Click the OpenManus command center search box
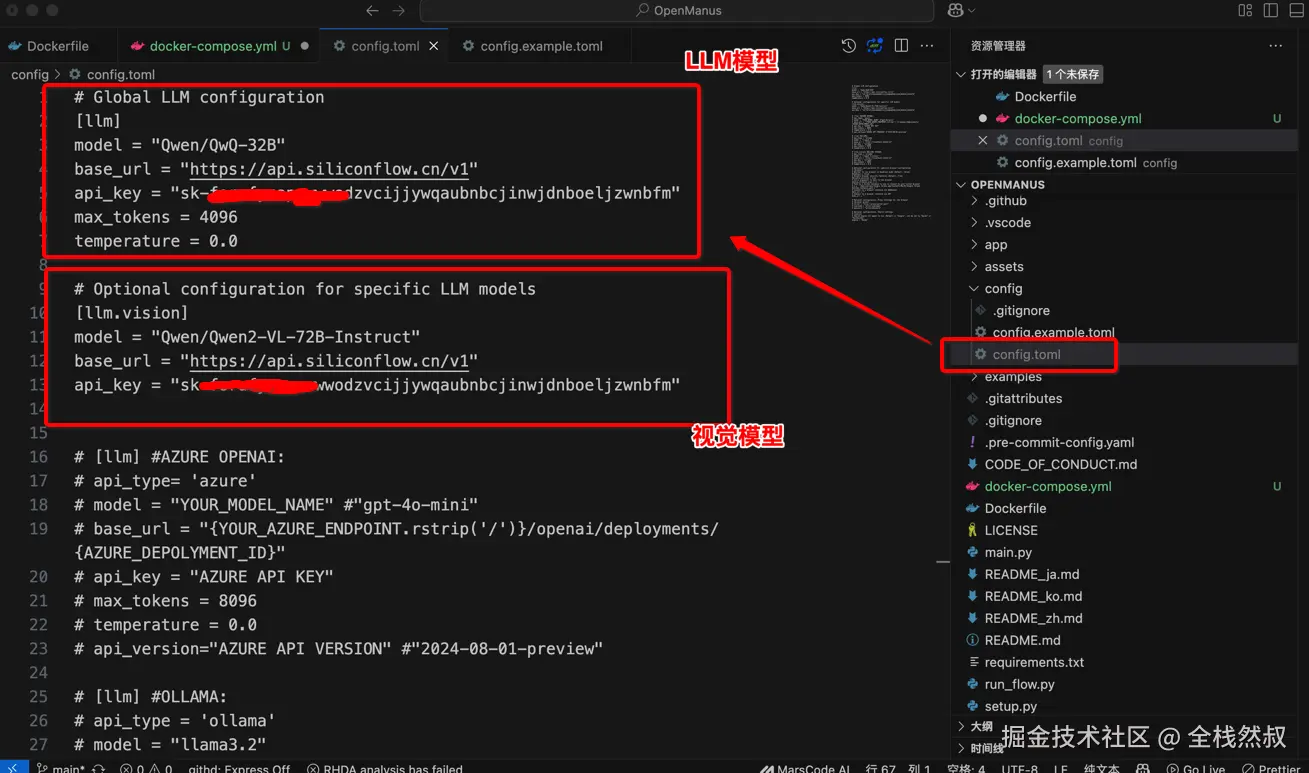Image resolution: width=1309 pixels, height=773 pixels. [677, 10]
